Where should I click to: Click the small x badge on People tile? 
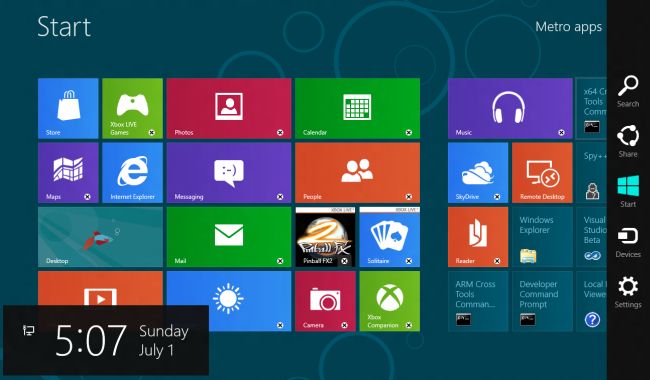[409, 197]
